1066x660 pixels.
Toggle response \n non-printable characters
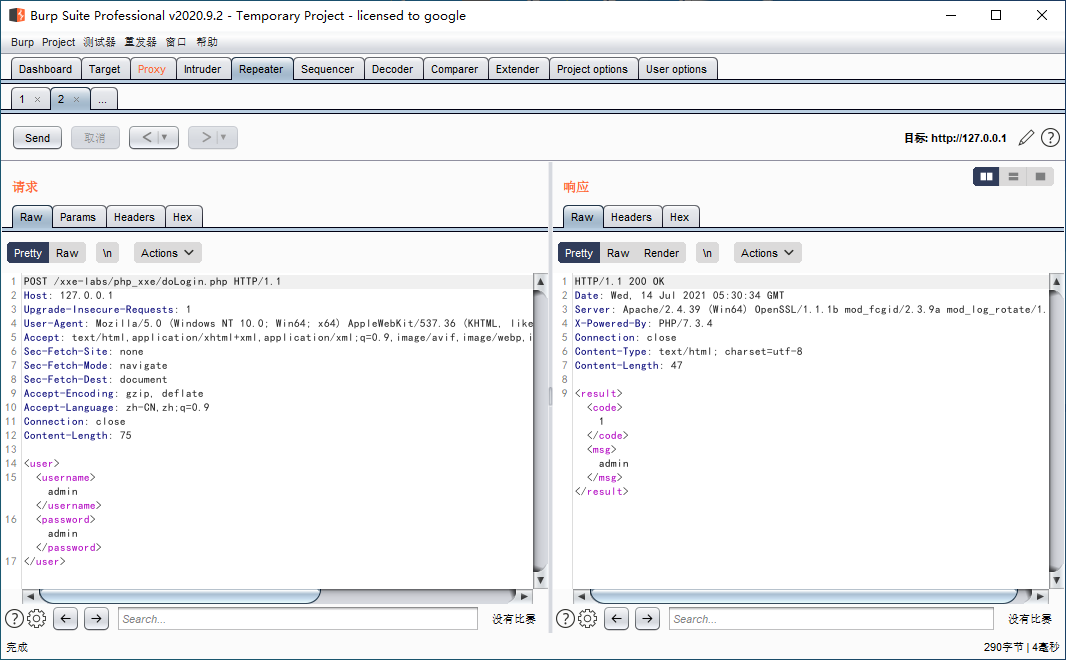click(707, 253)
